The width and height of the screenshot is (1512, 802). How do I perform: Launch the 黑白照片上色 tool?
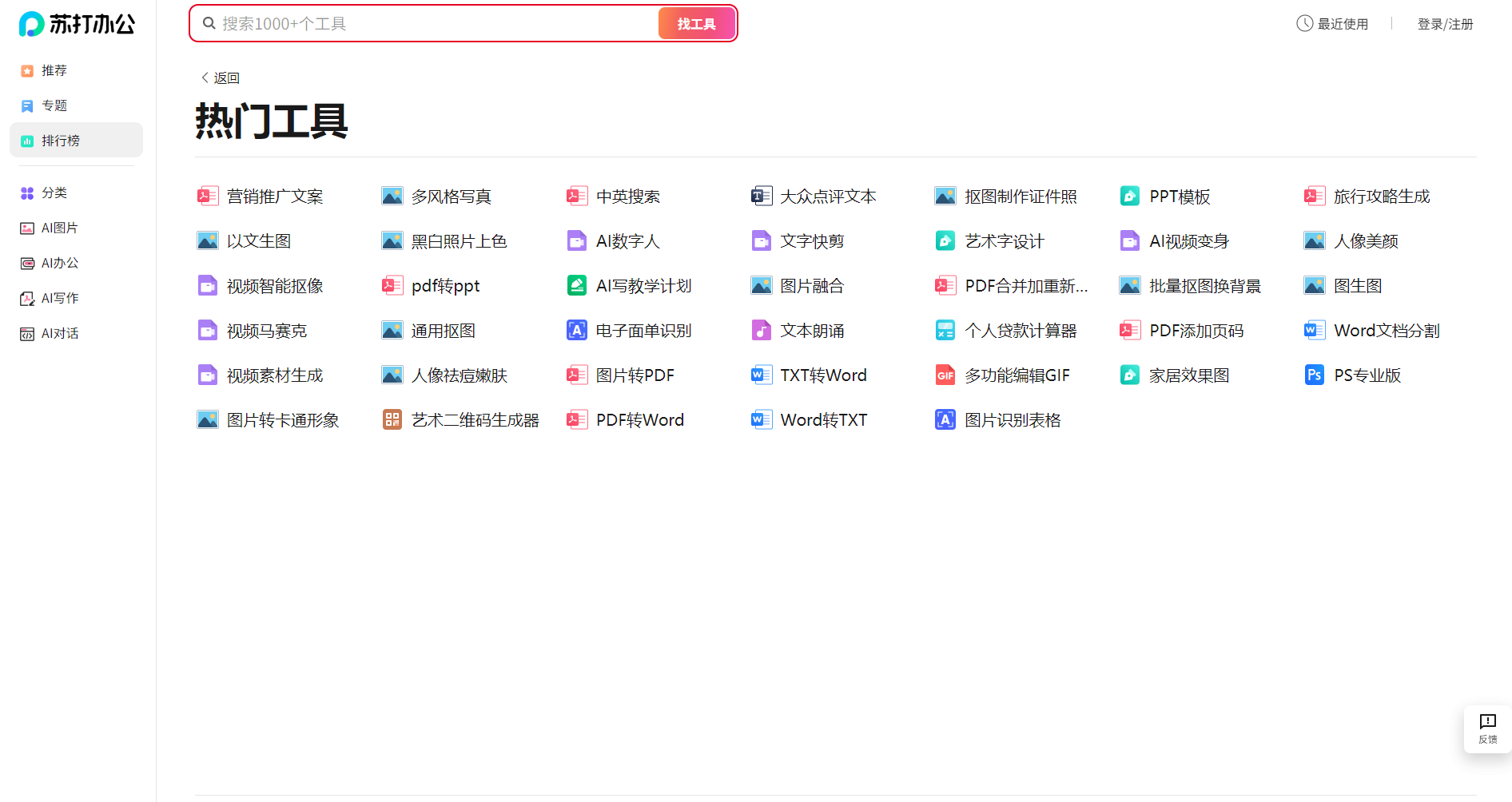[459, 240]
